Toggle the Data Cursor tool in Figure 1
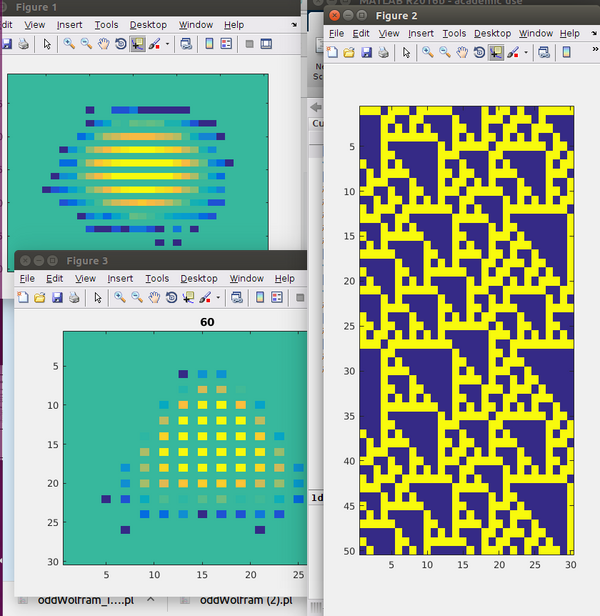 coord(138,44)
